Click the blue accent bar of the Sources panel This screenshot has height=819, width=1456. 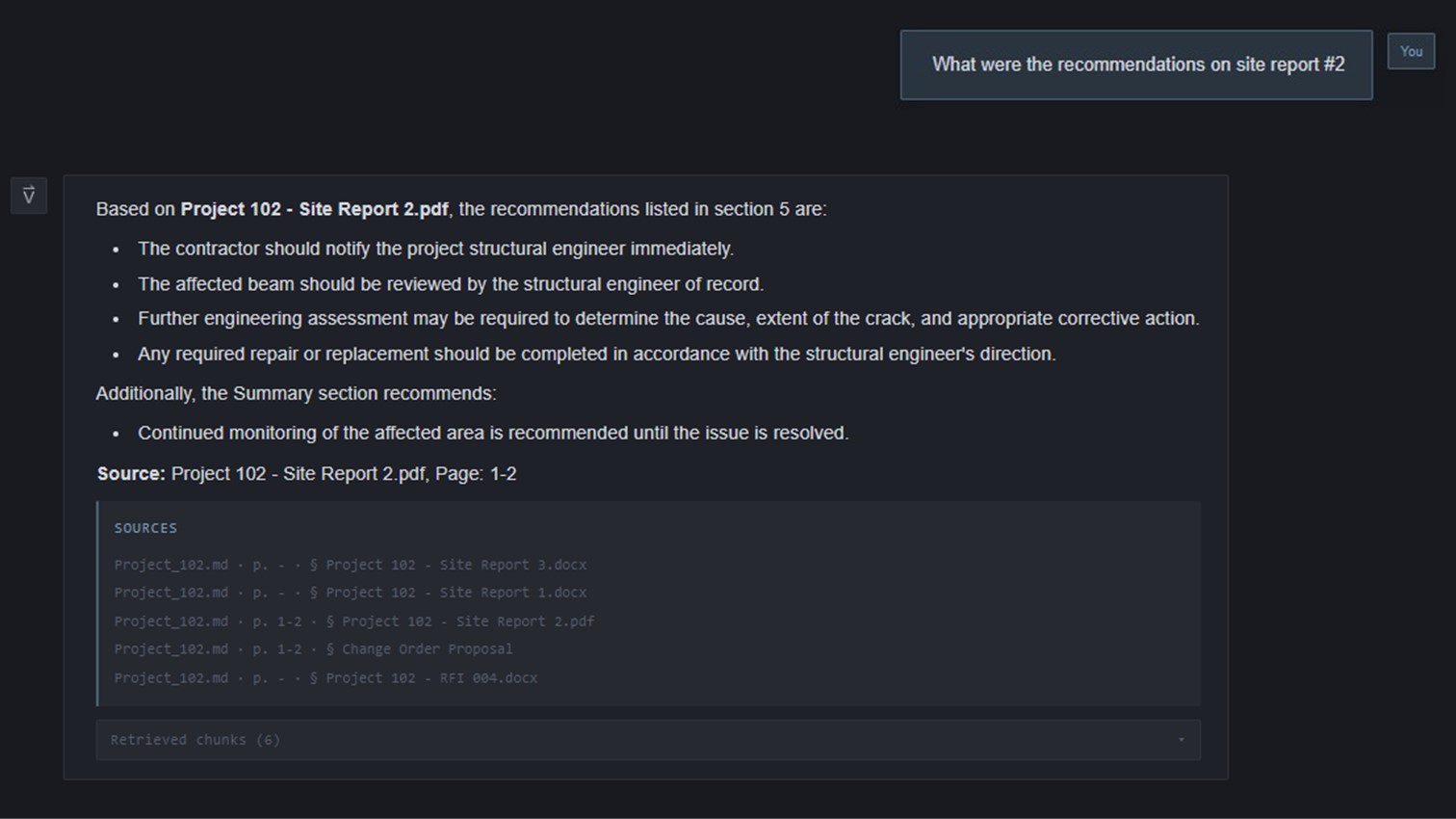click(97, 603)
